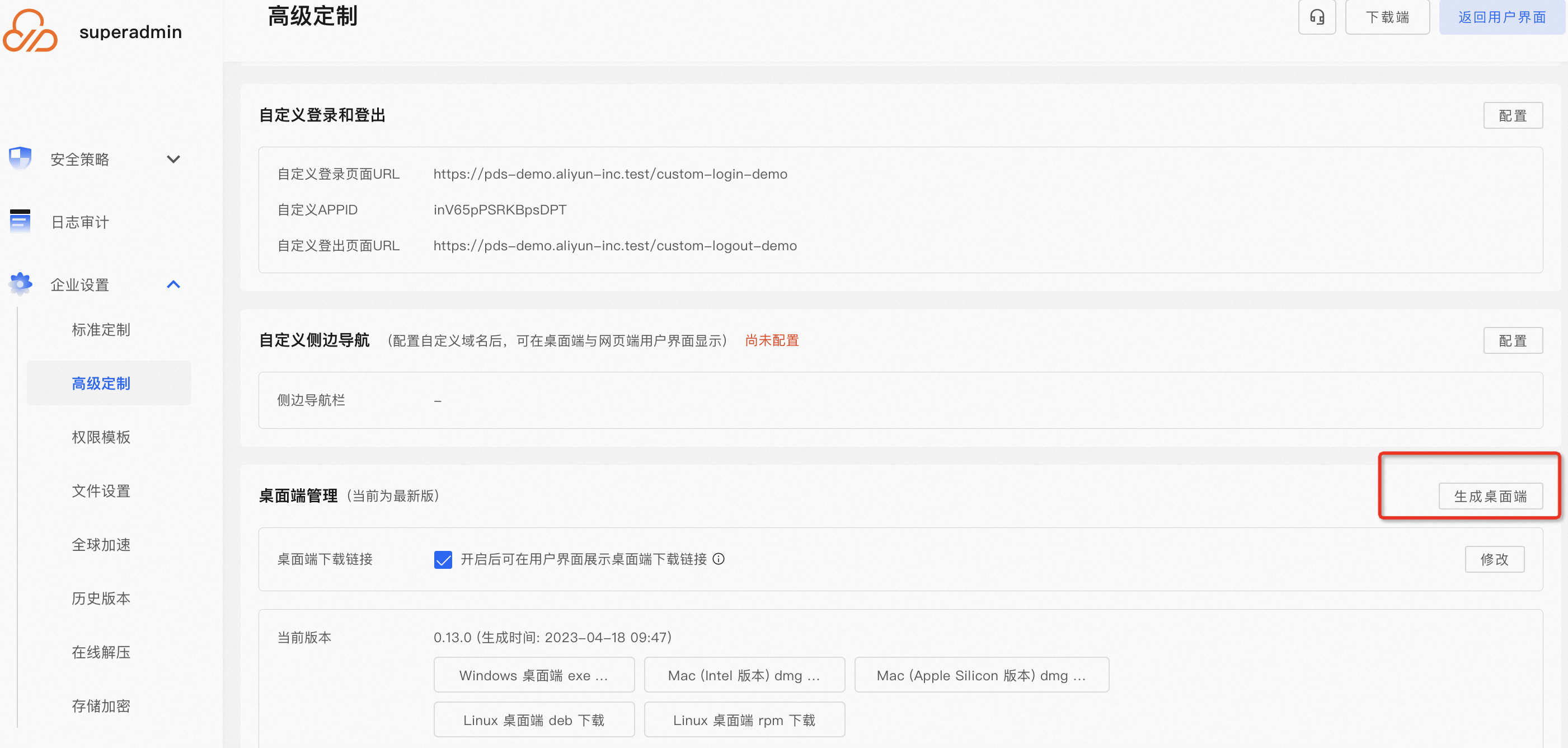Click 配置 for custom login and logout
This screenshot has width=1568, height=748.
coord(1512,115)
